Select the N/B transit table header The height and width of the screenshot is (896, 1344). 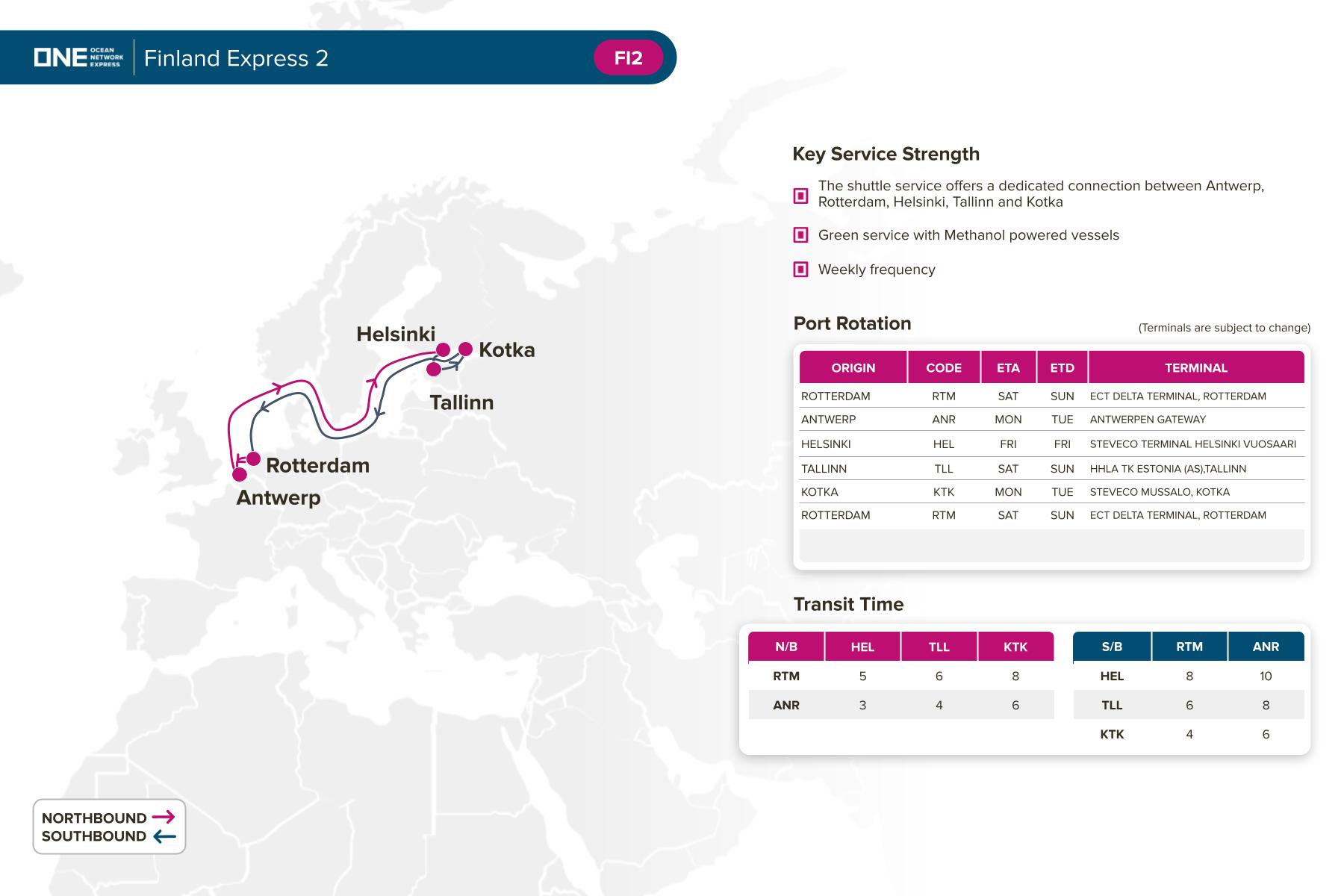coord(785,647)
